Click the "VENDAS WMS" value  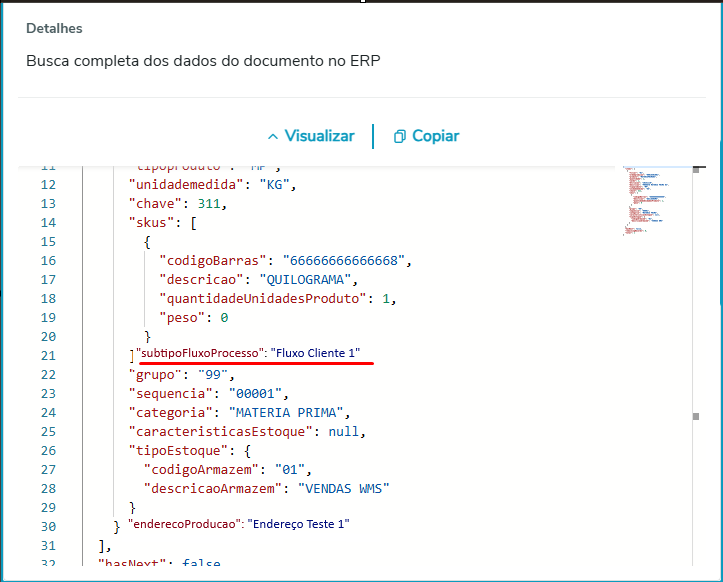pyautogui.click(x=344, y=489)
